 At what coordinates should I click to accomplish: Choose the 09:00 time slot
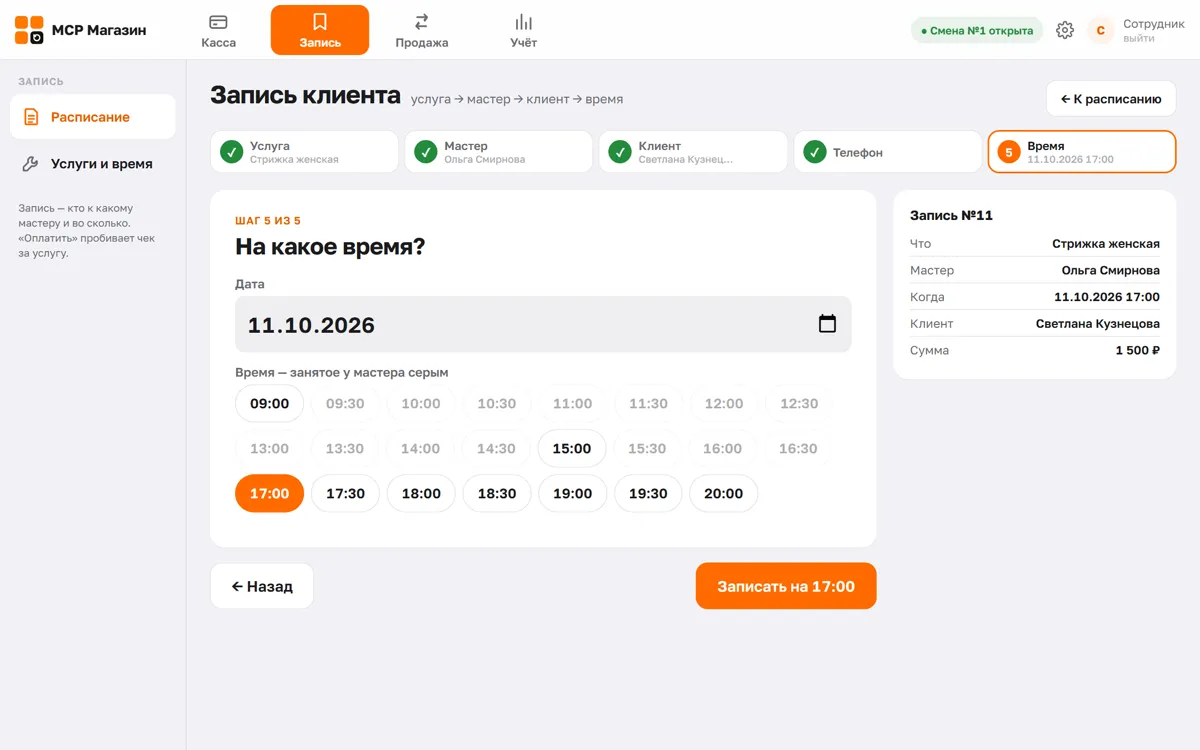point(269,404)
